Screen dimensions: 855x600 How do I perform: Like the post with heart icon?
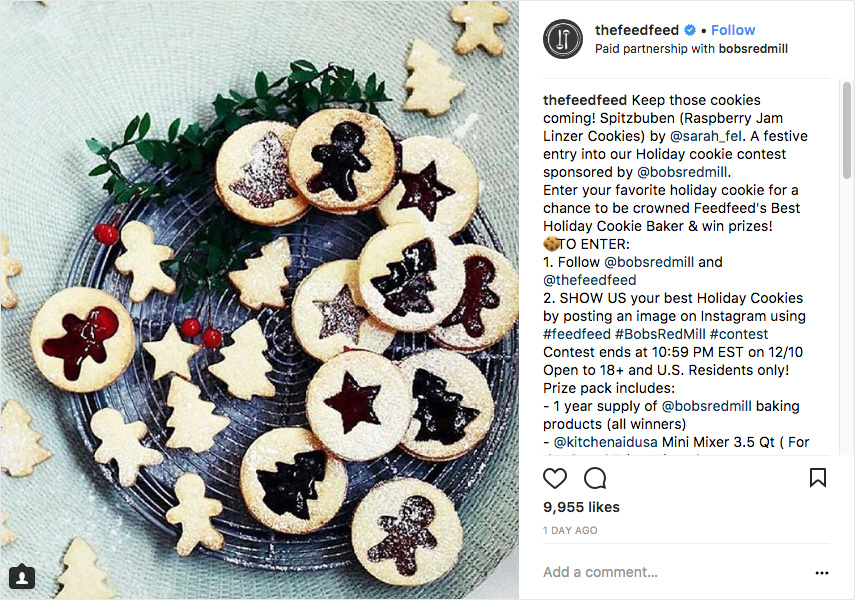(x=555, y=477)
